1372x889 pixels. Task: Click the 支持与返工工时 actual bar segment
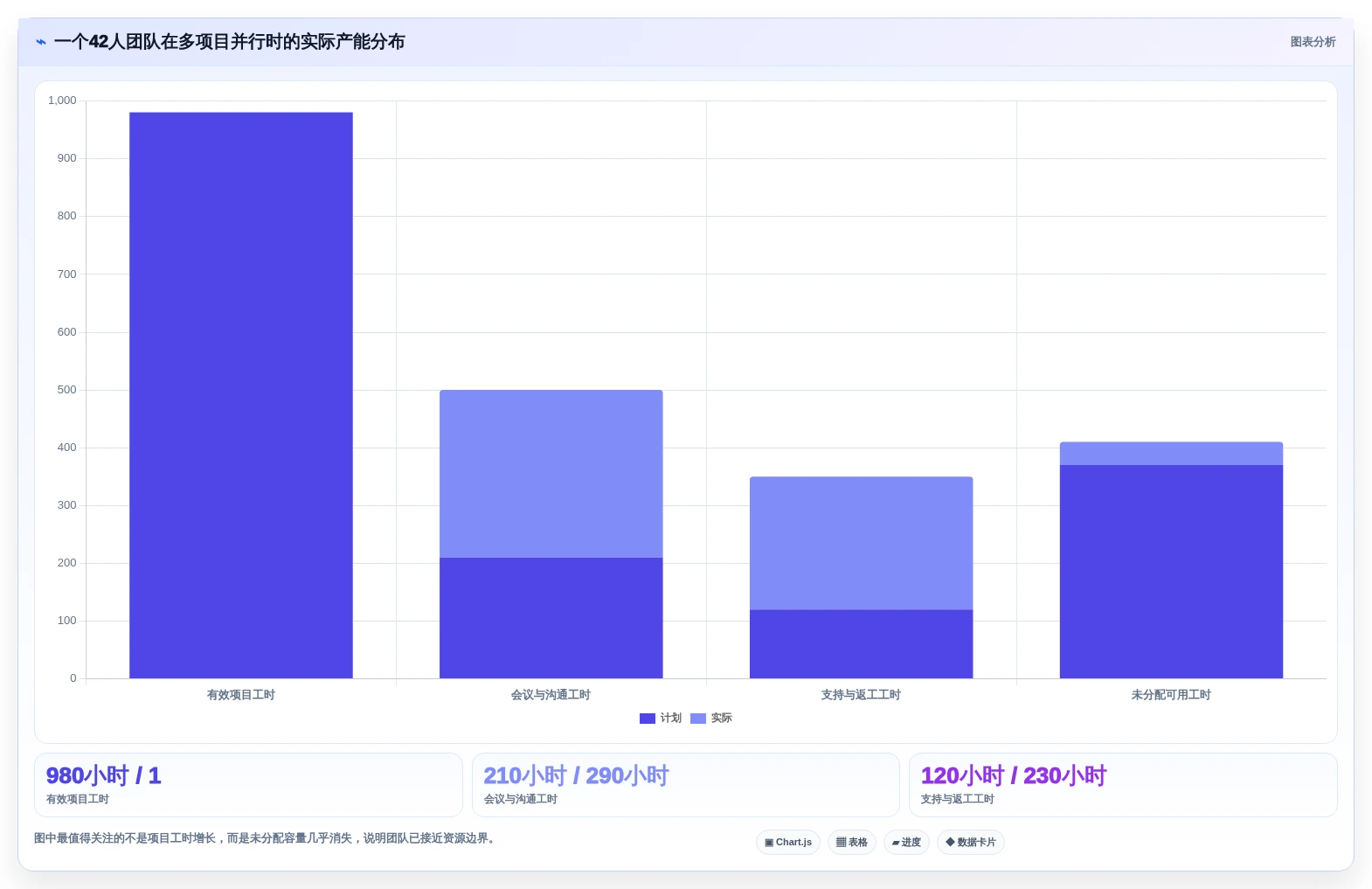click(x=862, y=543)
